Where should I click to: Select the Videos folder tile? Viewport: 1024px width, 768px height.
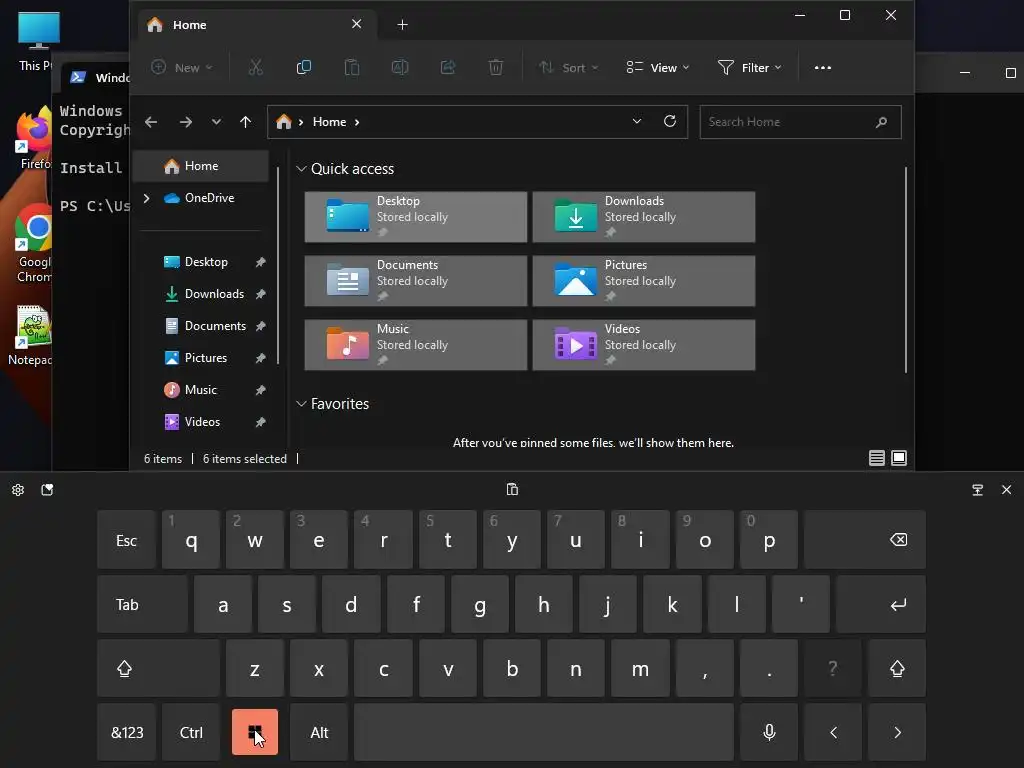coord(644,345)
